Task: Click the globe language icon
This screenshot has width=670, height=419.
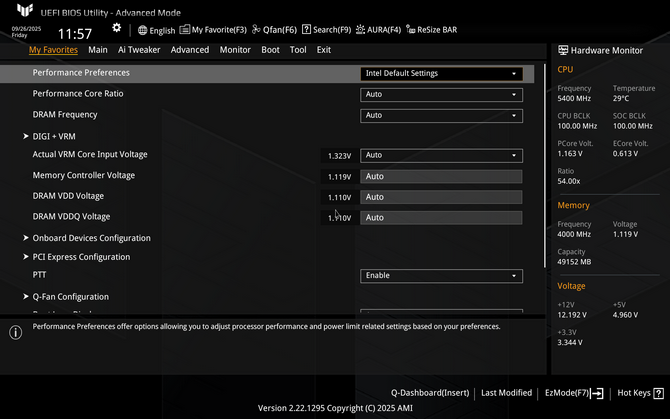Action: [x=143, y=30]
